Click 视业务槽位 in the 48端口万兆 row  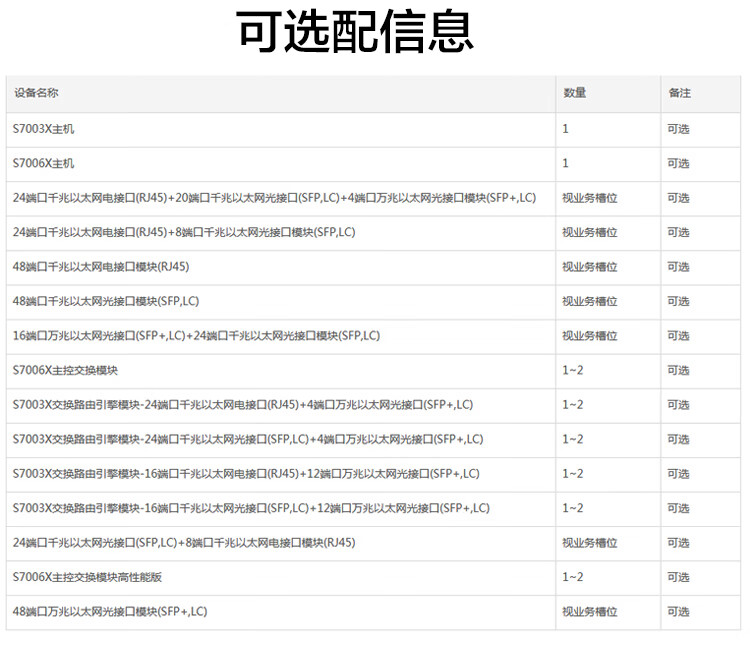589,611
